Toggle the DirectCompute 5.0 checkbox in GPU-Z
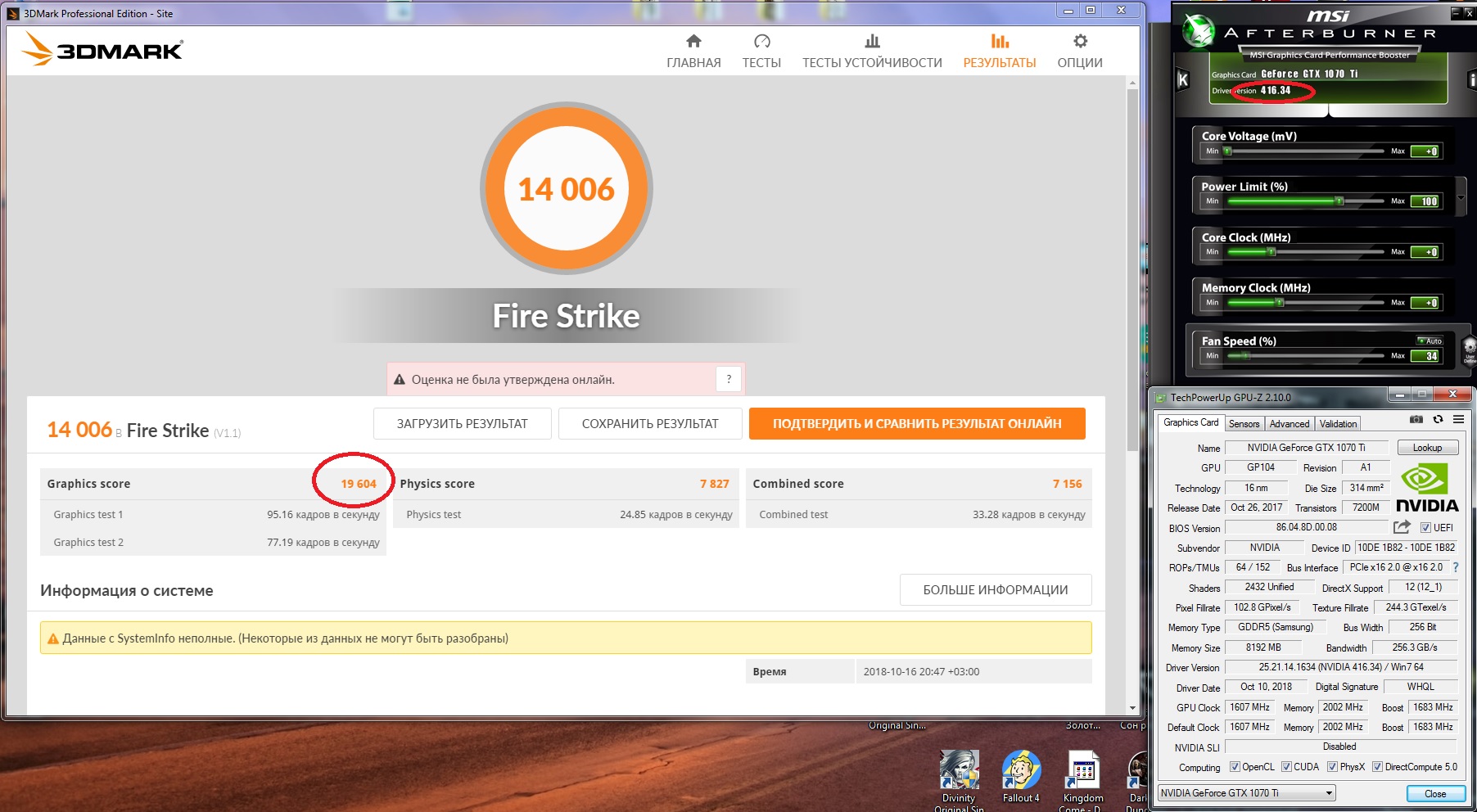The image size is (1477, 812). click(1377, 767)
